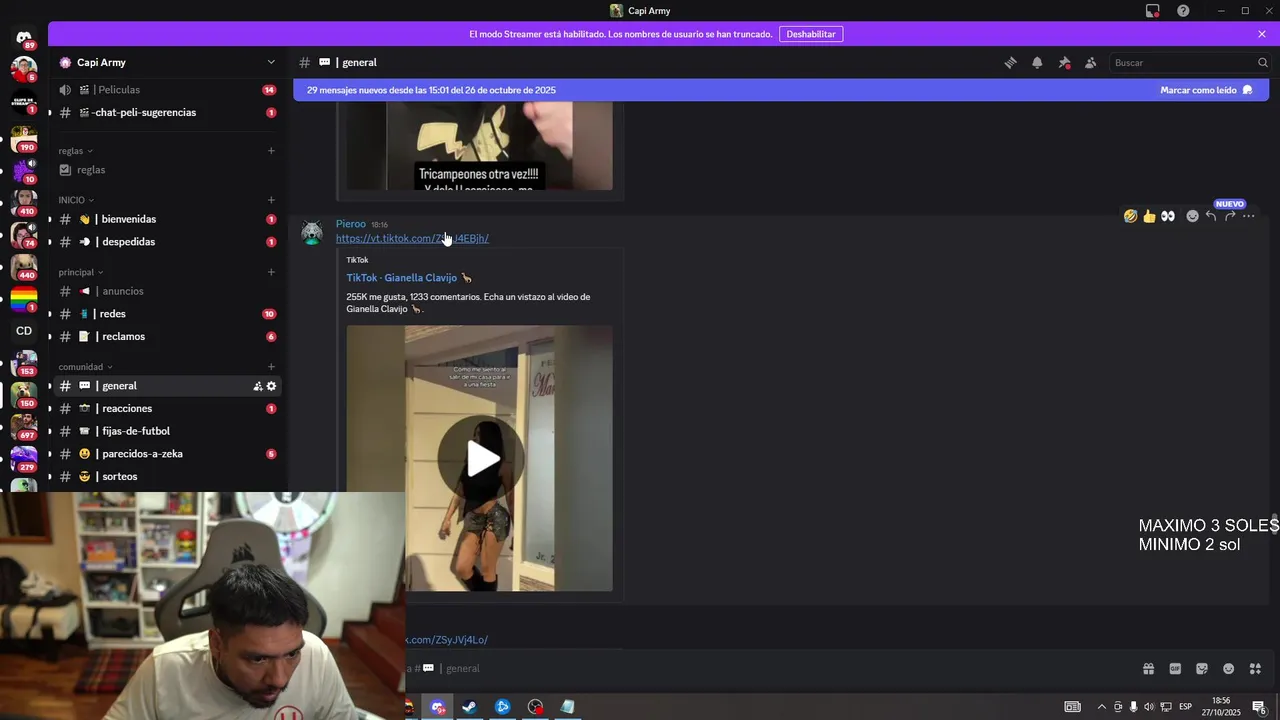Open the fijas-de-futbol channel
This screenshot has height=720, width=1280.
[167, 431]
